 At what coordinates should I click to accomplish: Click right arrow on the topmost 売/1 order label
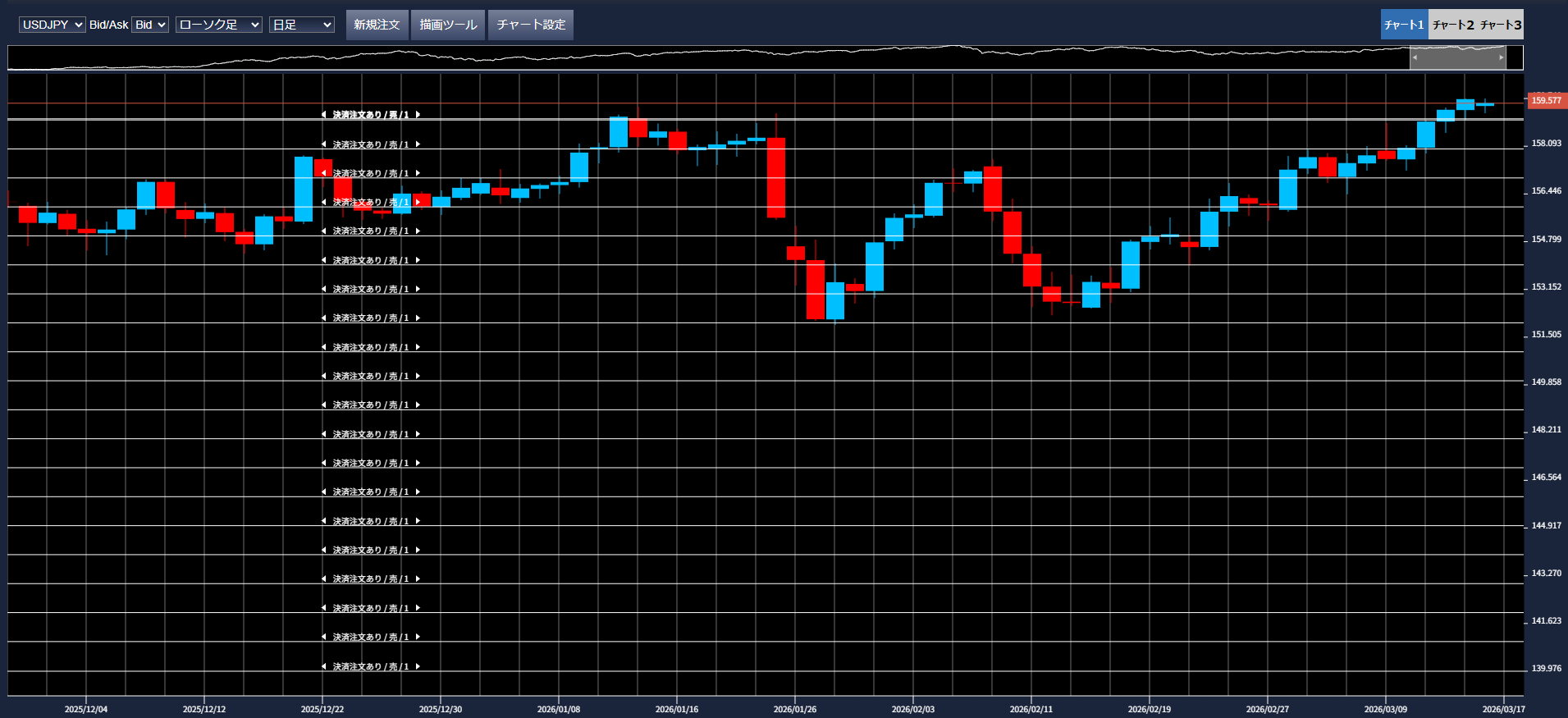click(418, 144)
